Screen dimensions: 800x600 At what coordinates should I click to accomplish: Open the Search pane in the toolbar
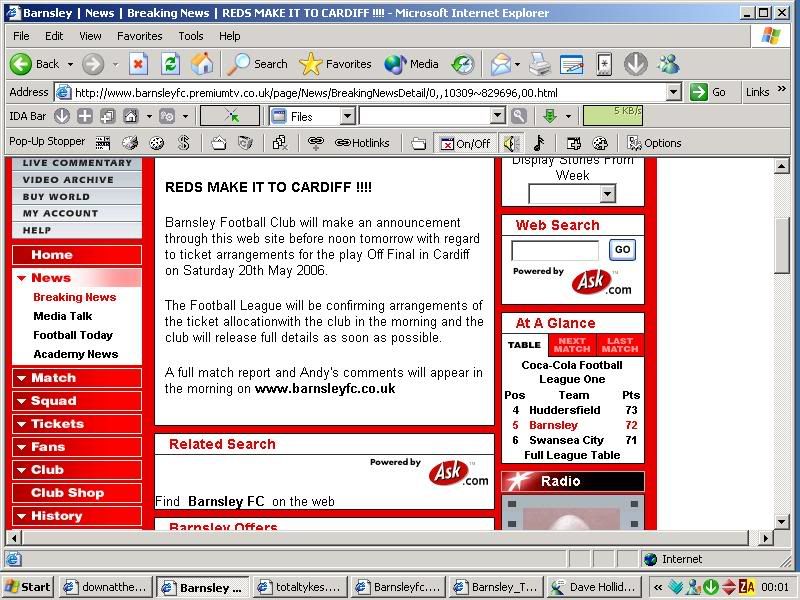click(x=258, y=64)
